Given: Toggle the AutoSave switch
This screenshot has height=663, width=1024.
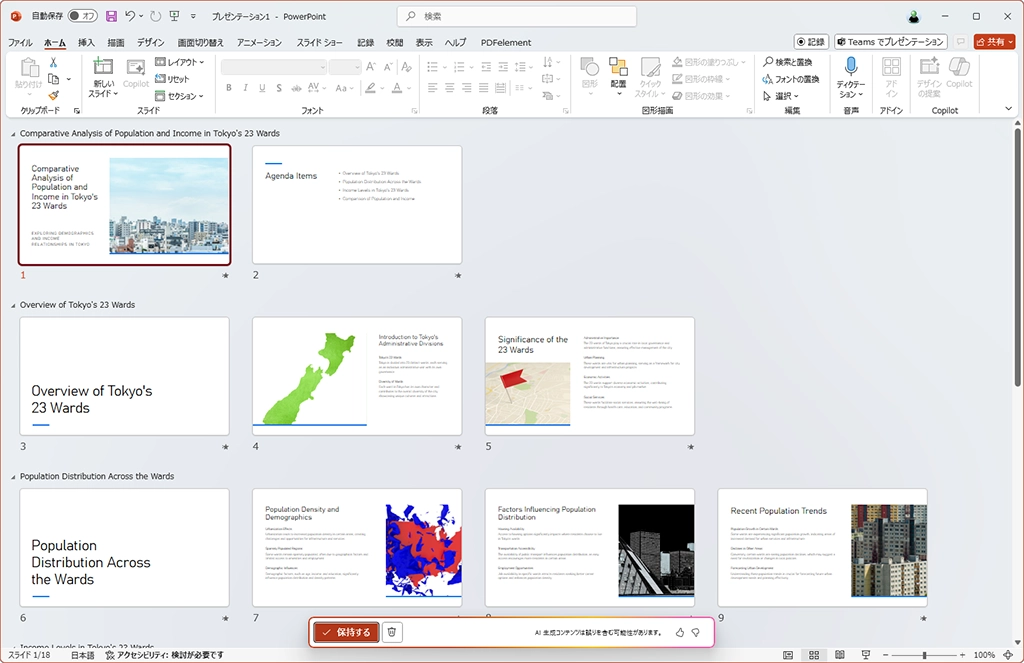Looking at the screenshot, I should [82, 16].
